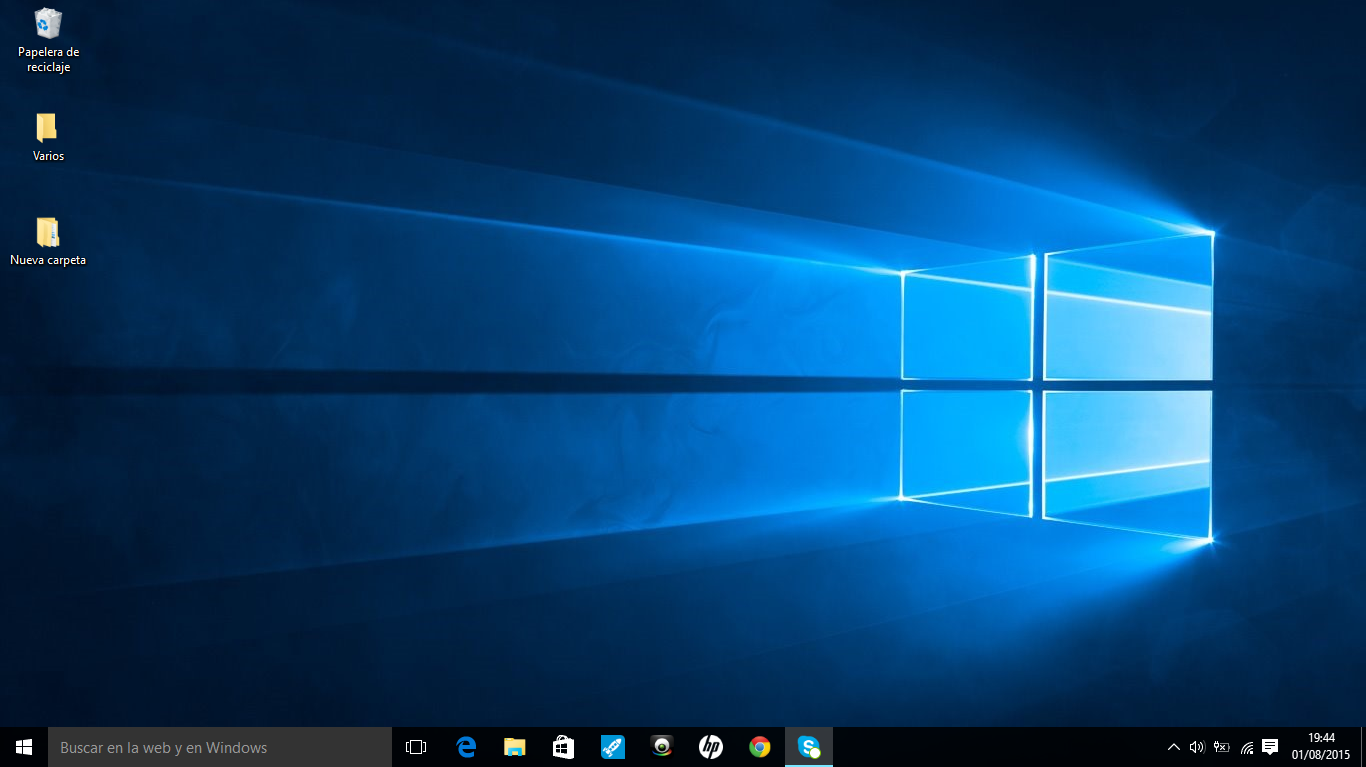Click the battery status icon
The image size is (1366, 767).
coord(1221,747)
